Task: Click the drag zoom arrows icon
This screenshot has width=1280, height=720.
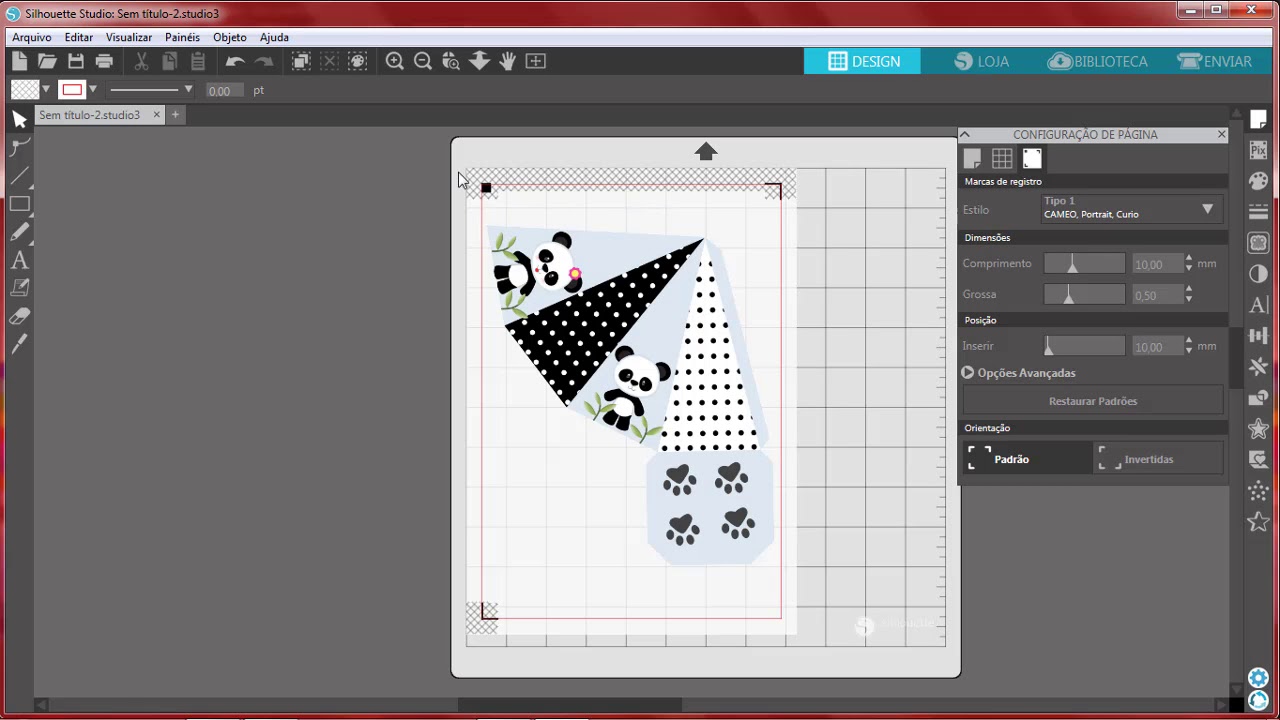Action: click(x=479, y=61)
